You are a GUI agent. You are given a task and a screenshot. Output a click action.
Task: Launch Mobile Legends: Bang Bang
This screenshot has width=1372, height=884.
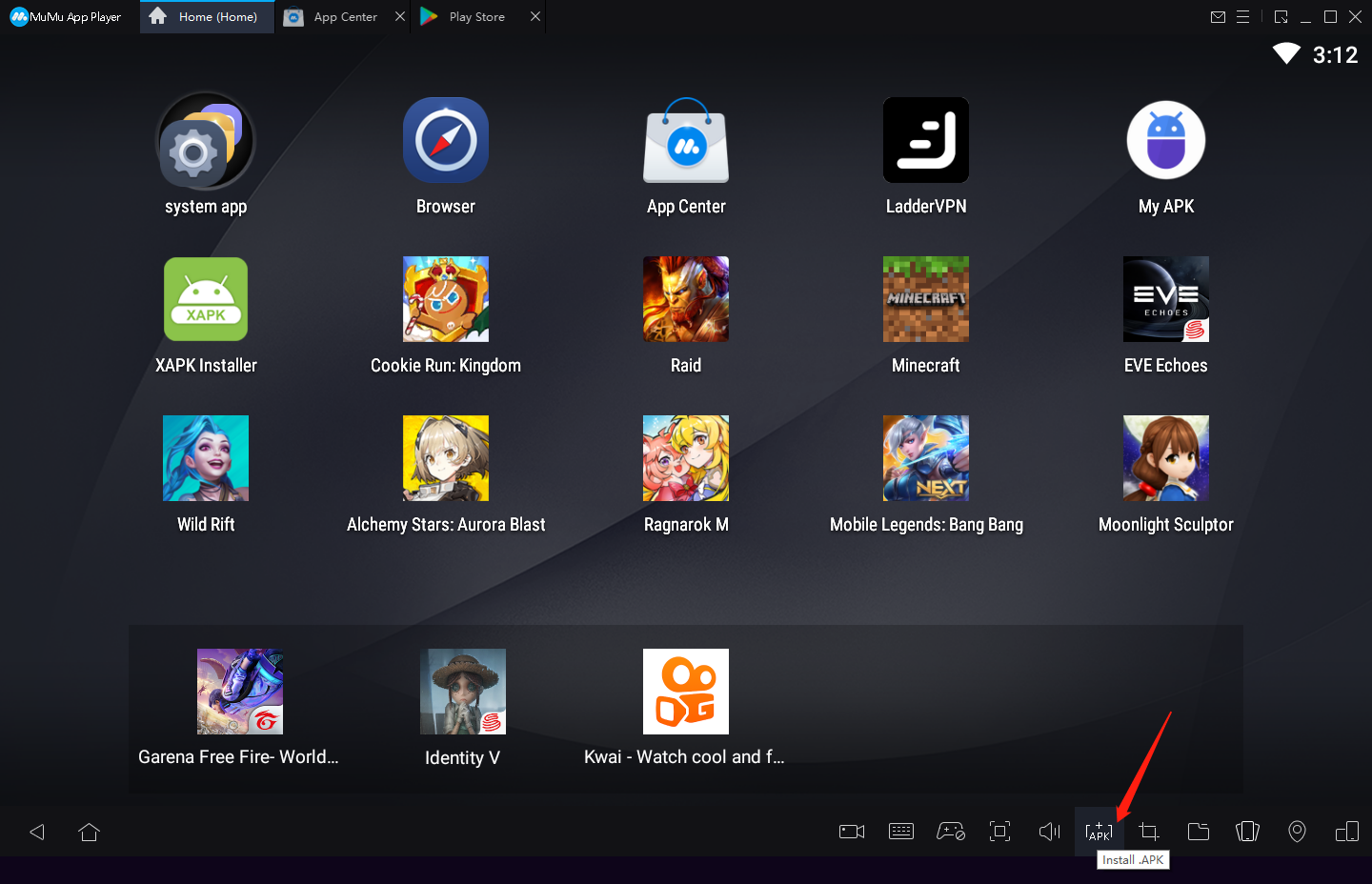click(x=926, y=458)
